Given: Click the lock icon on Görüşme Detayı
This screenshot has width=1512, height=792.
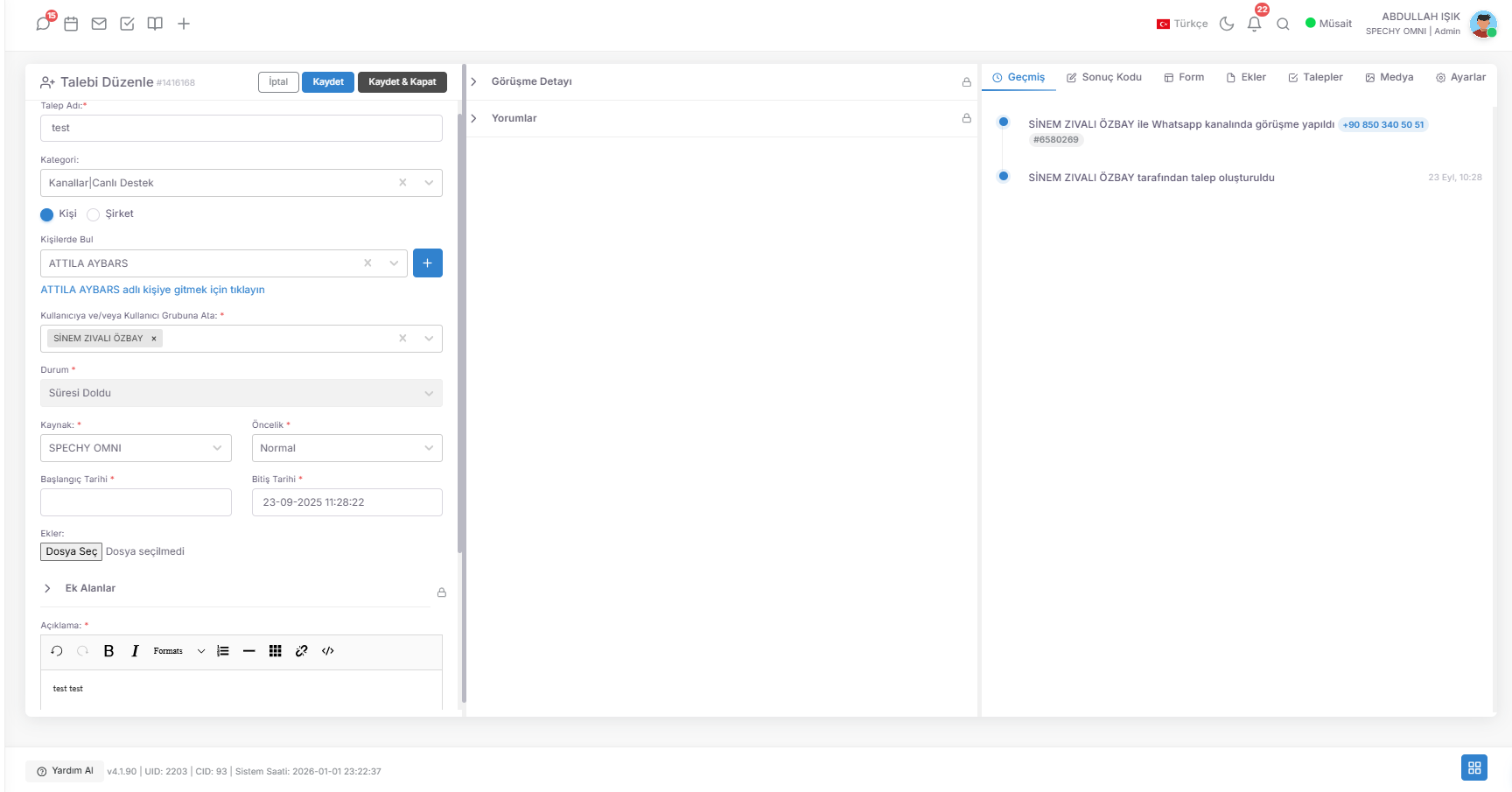Looking at the screenshot, I should [967, 82].
